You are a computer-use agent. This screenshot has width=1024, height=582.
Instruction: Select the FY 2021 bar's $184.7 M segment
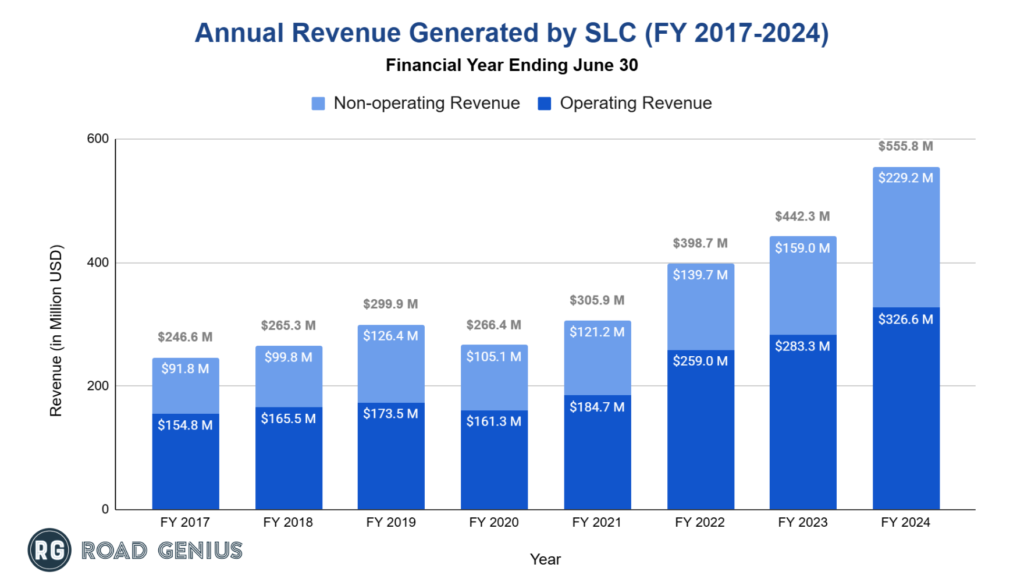point(597,452)
